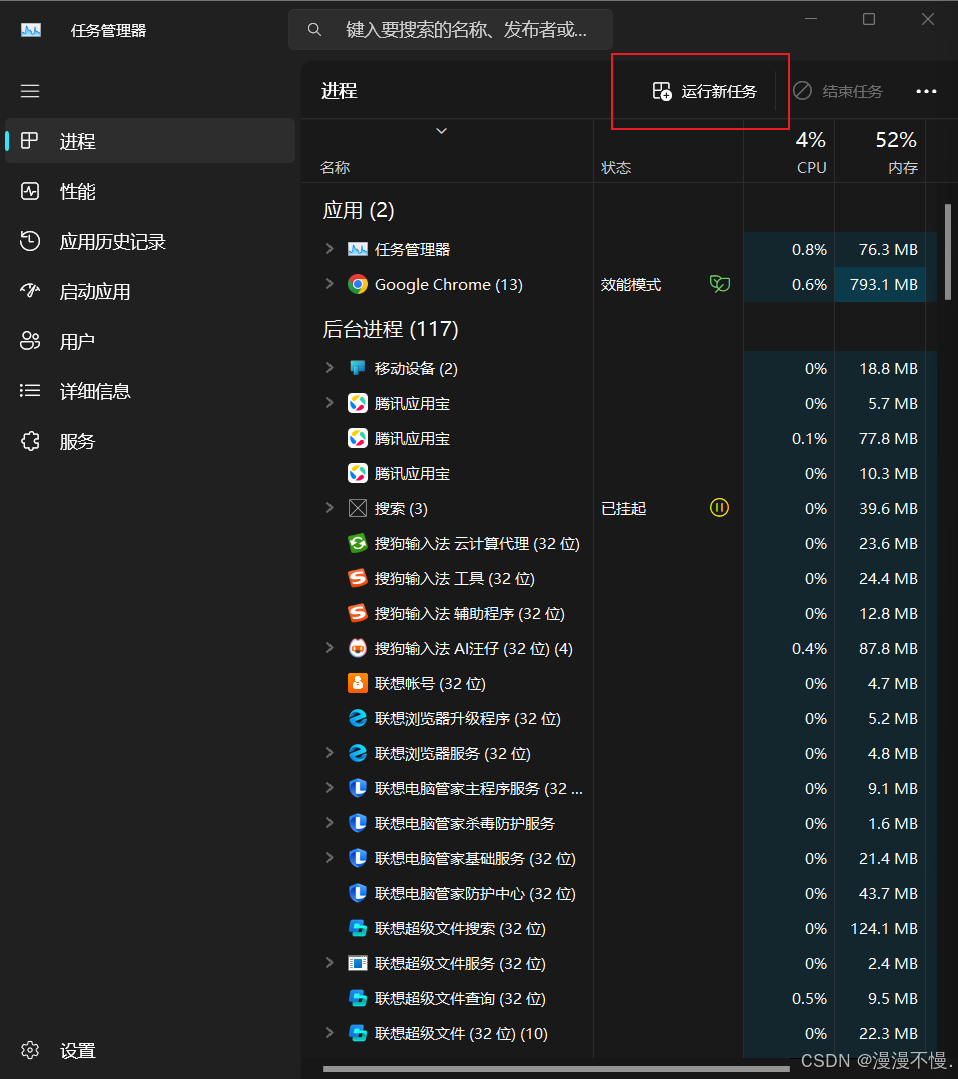Click the 联想超级文件搜索 icon

click(x=358, y=928)
